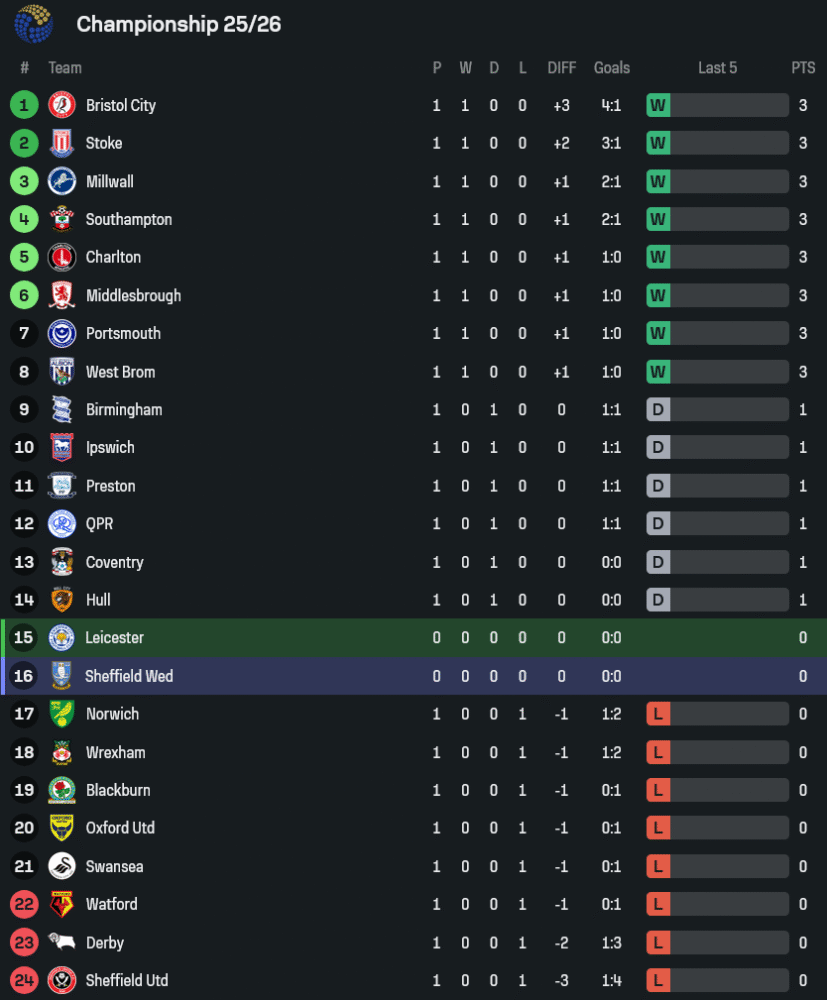827x1000 pixels.
Task: Click the Championship league logo
Action: pos(34,24)
